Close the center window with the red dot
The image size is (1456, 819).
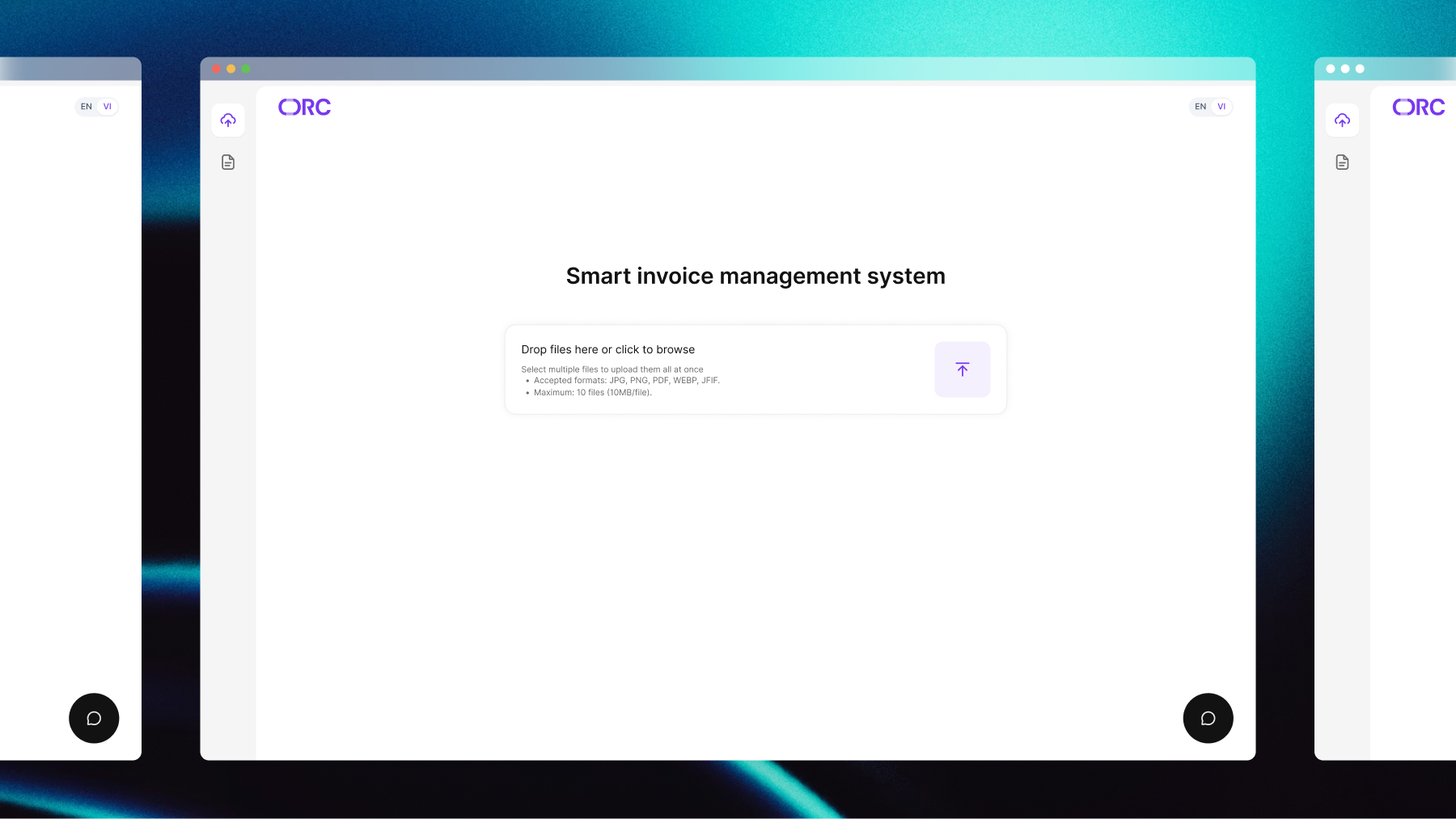pos(217,69)
